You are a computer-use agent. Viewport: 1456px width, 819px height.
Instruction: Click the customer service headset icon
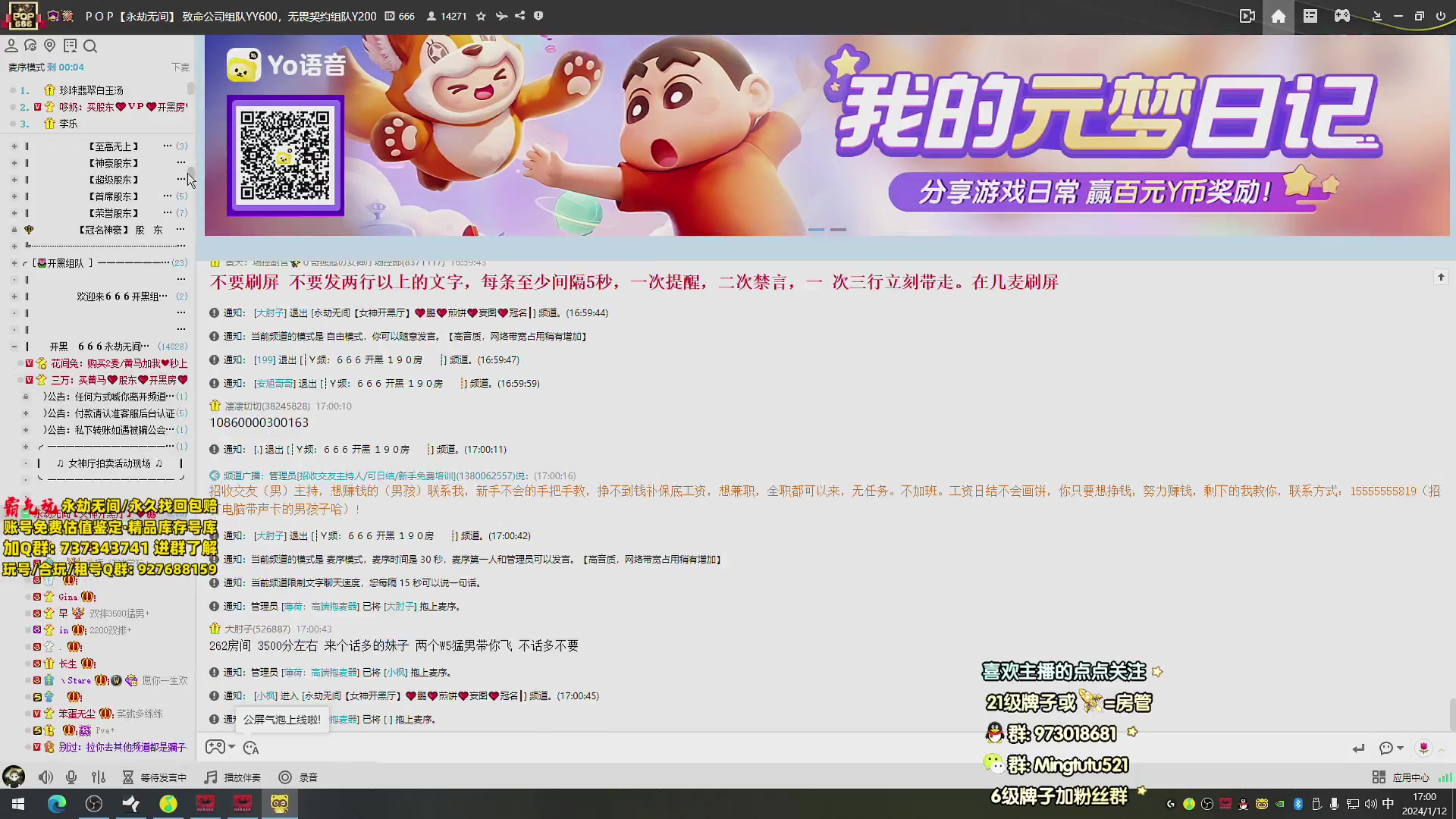(30, 46)
